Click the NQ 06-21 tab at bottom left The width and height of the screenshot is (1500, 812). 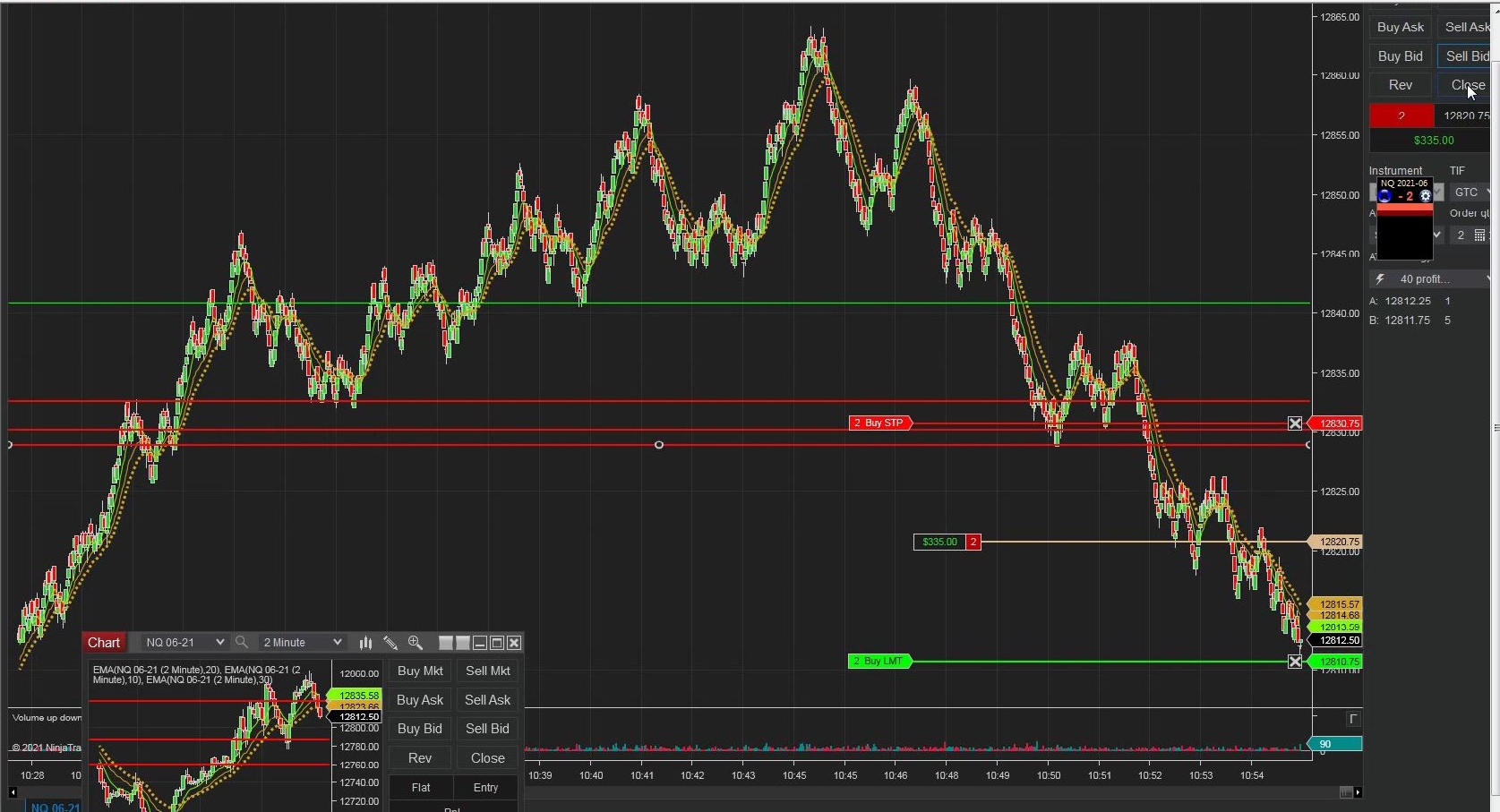55,807
